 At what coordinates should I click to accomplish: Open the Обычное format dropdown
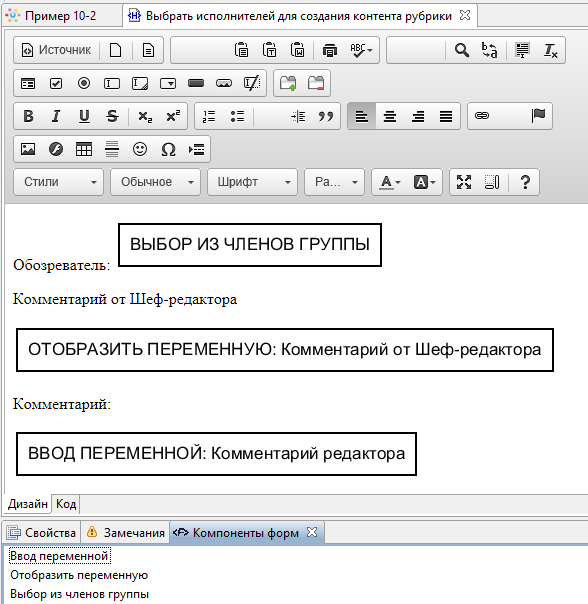(x=156, y=182)
